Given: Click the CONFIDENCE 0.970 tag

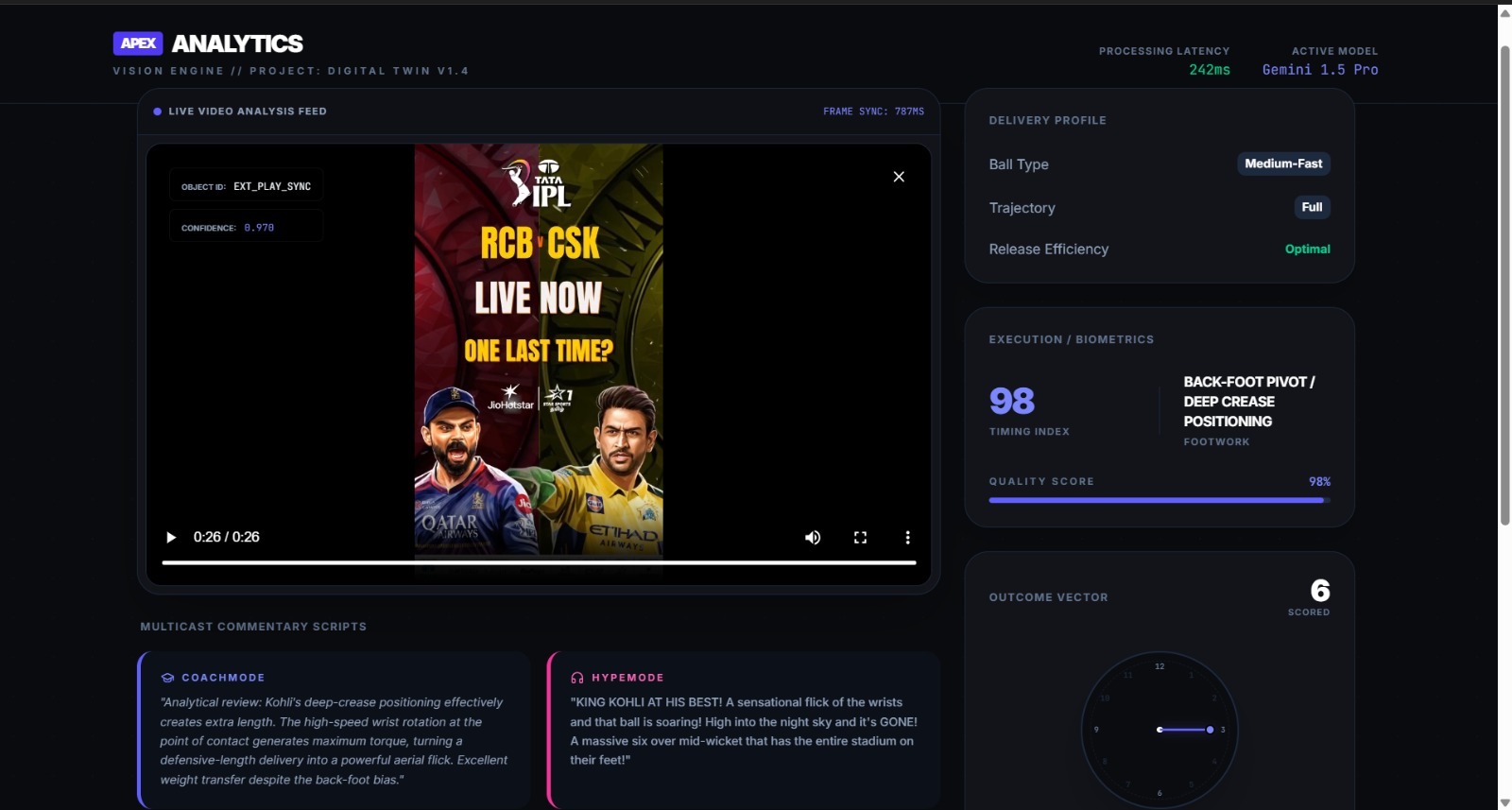Looking at the screenshot, I should click(x=246, y=227).
